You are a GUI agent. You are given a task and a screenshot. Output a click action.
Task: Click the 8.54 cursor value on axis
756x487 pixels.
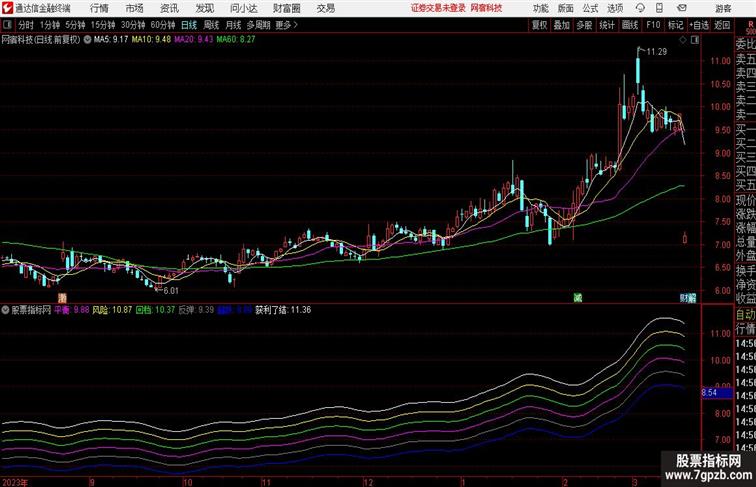(716, 393)
